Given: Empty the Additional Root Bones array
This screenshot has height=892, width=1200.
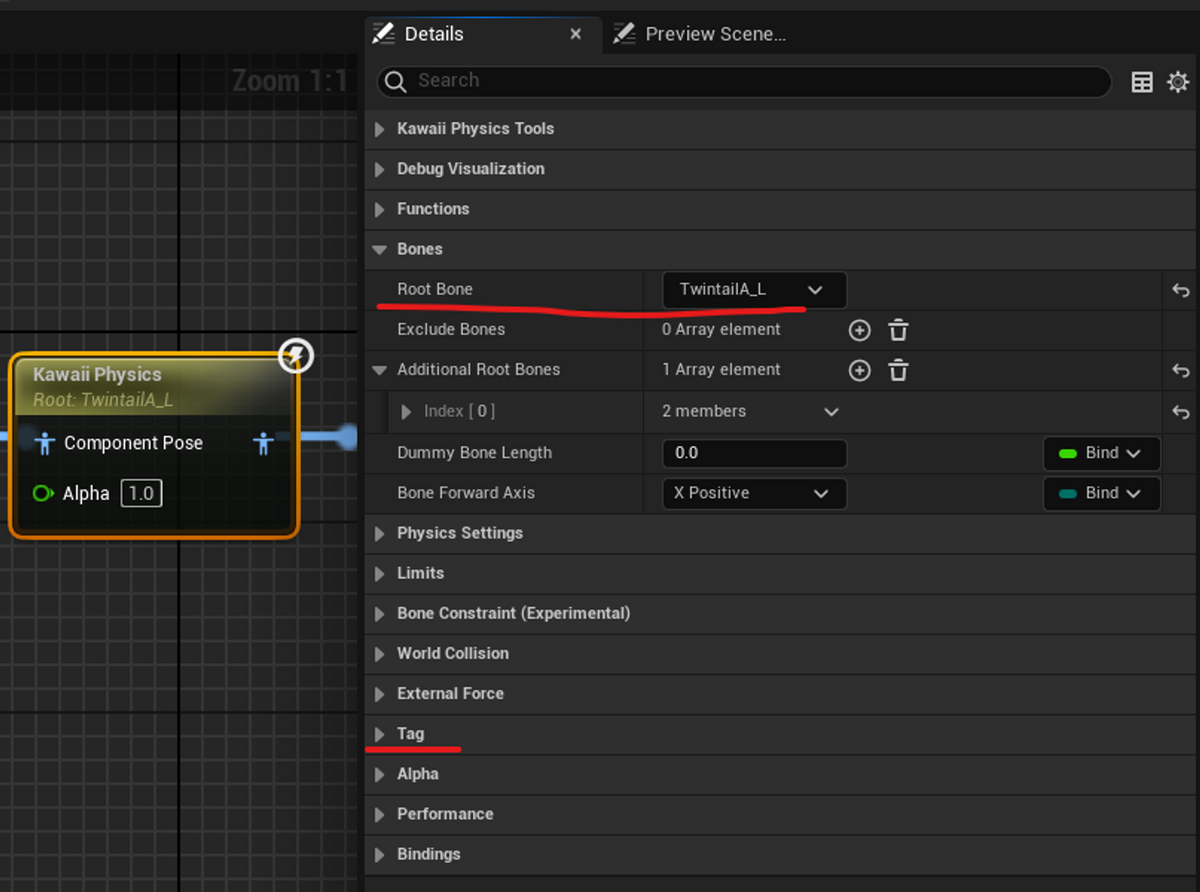Looking at the screenshot, I should 898,370.
